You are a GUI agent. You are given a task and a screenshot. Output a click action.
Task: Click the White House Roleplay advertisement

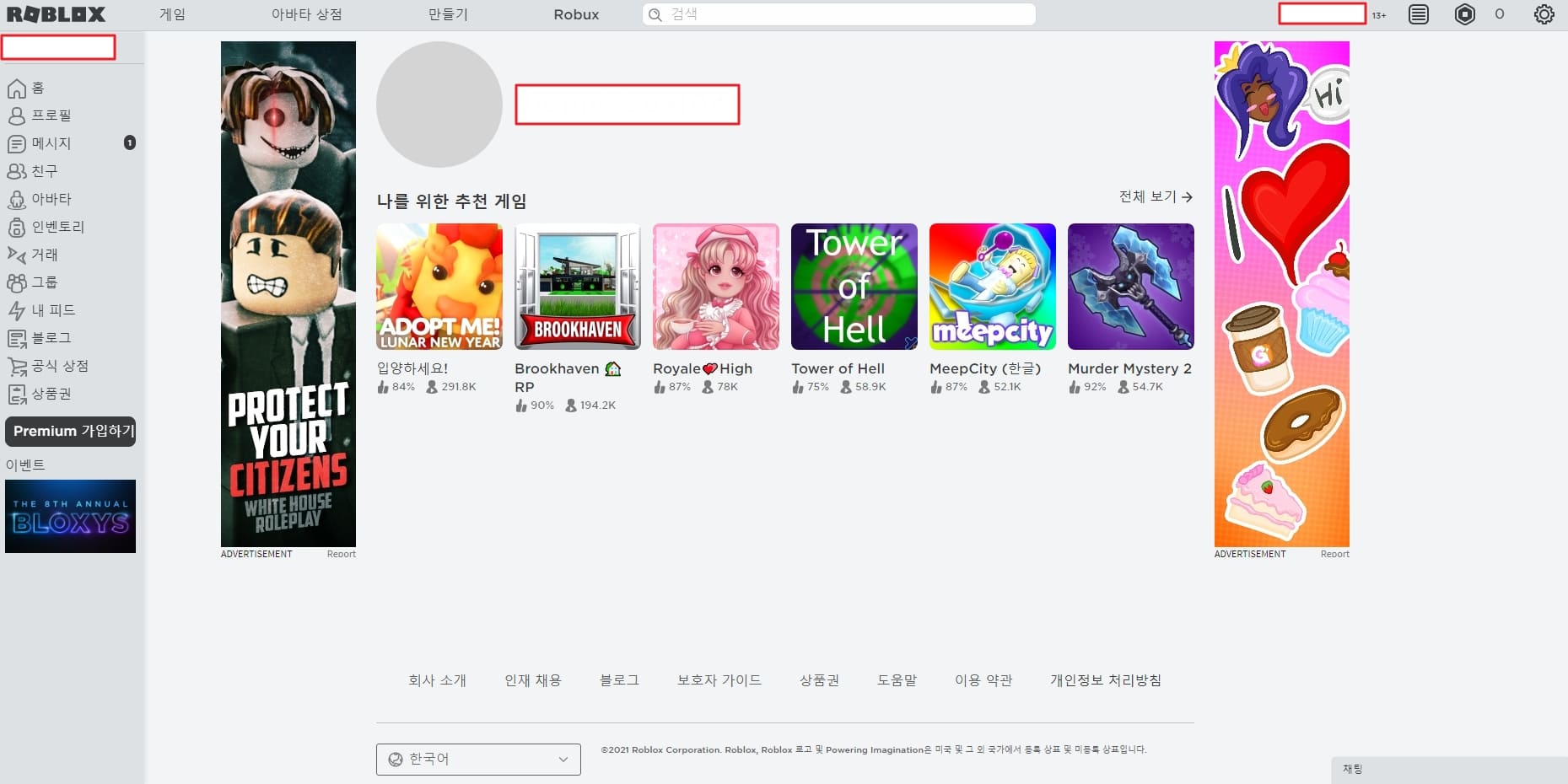(x=288, y=294)
